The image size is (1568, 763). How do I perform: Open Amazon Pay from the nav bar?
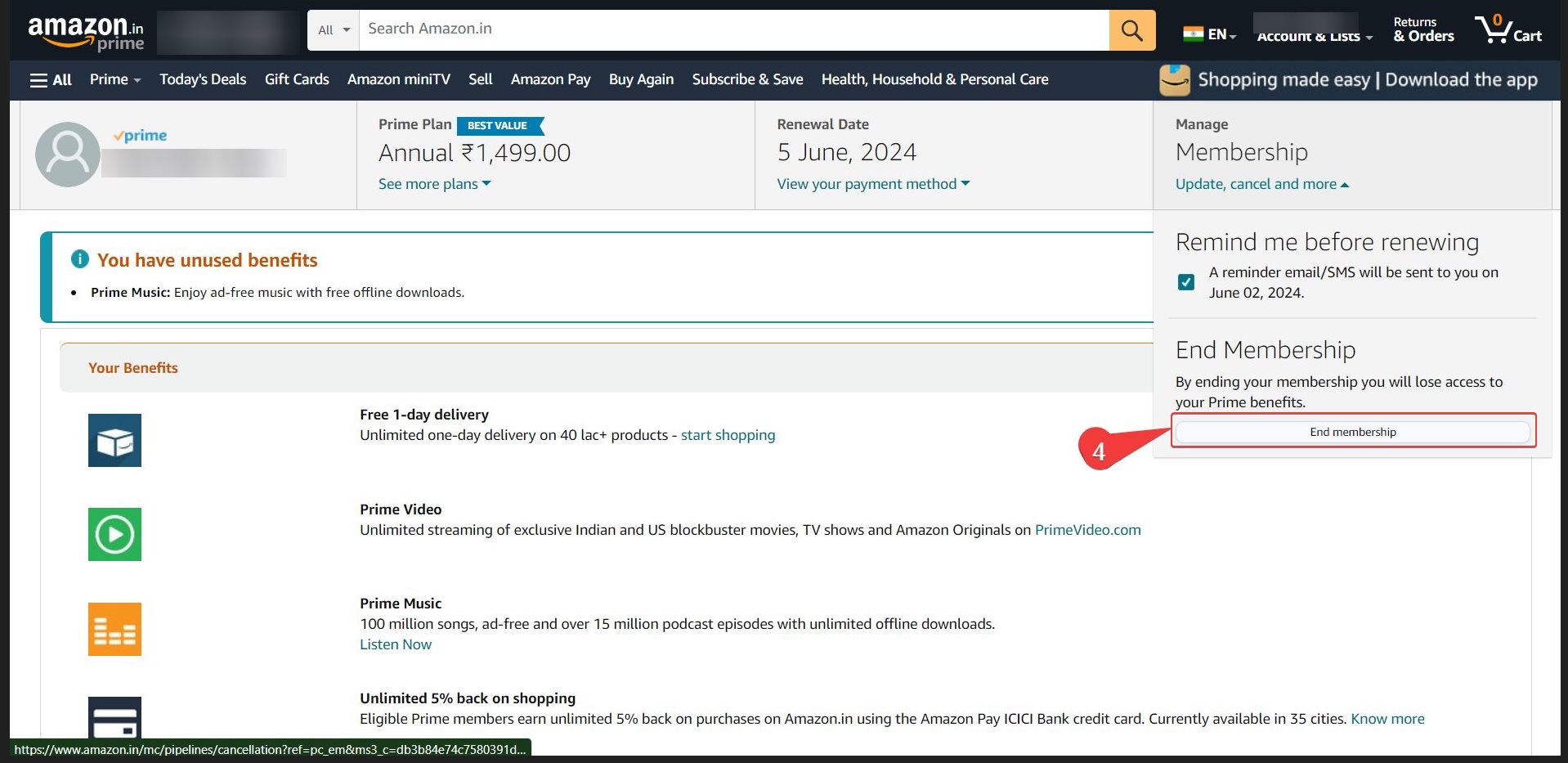click(x=550, y=79)
